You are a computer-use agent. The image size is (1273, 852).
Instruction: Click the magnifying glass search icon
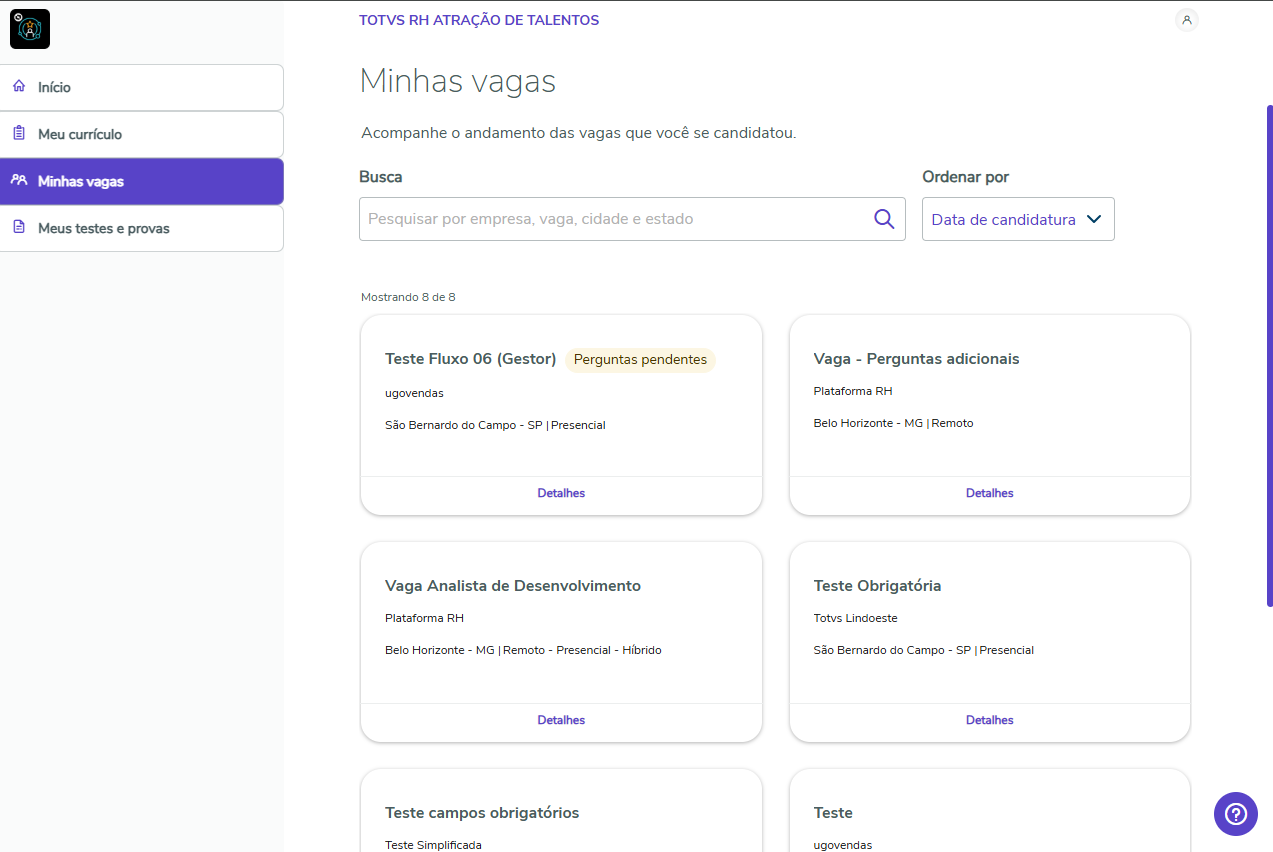884,219
